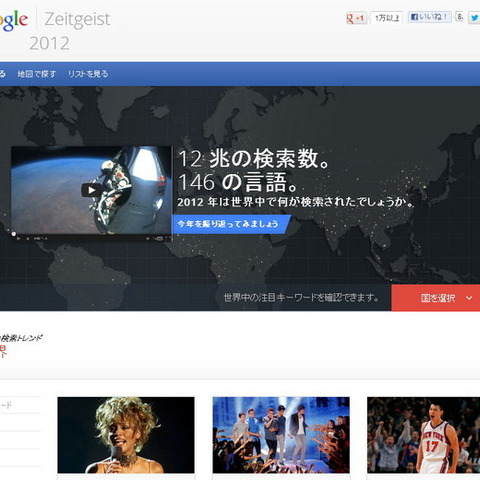
Task: Click 今年を振り返ってみましょう blue button
Action: click(231, 224)
